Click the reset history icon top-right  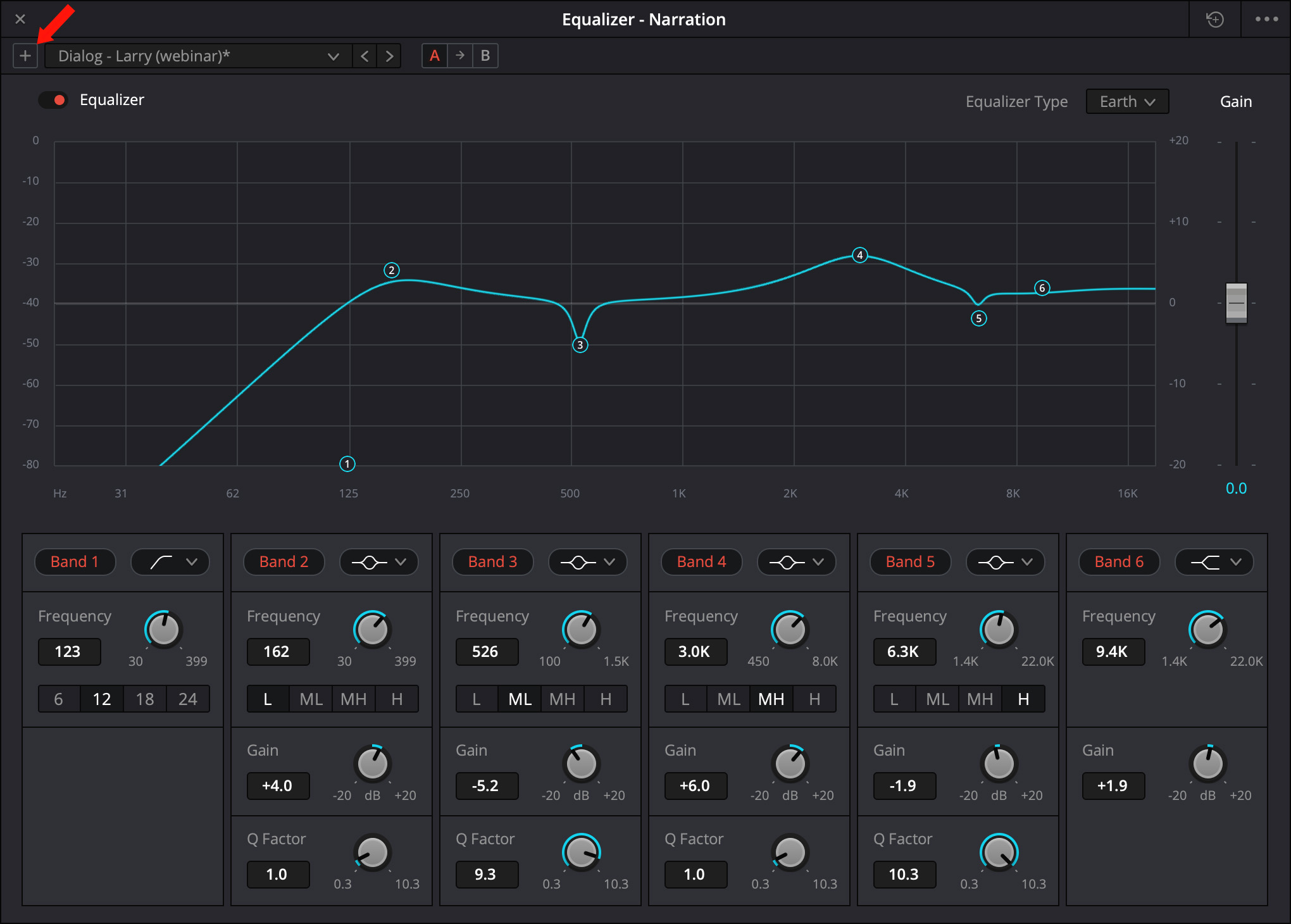tap(1214, 19)
